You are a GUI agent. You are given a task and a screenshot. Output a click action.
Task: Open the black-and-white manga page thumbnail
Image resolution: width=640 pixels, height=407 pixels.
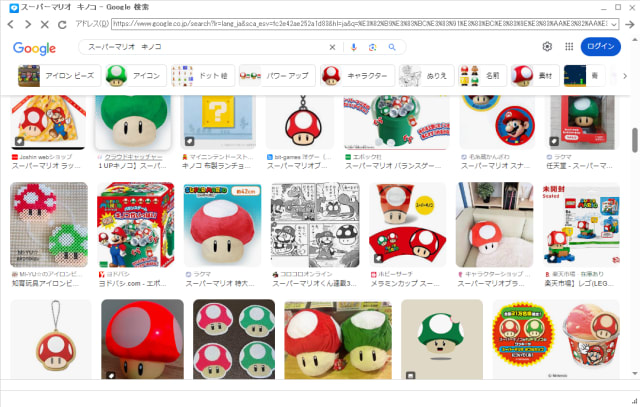(315, 225)
